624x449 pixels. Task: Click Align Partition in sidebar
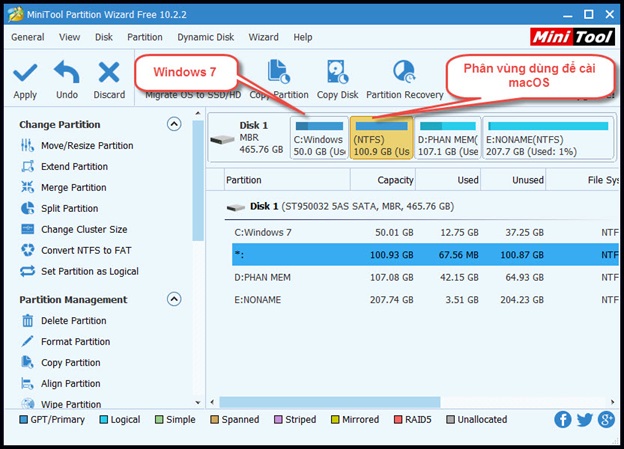pyautogui.click(x=71, y=384)
